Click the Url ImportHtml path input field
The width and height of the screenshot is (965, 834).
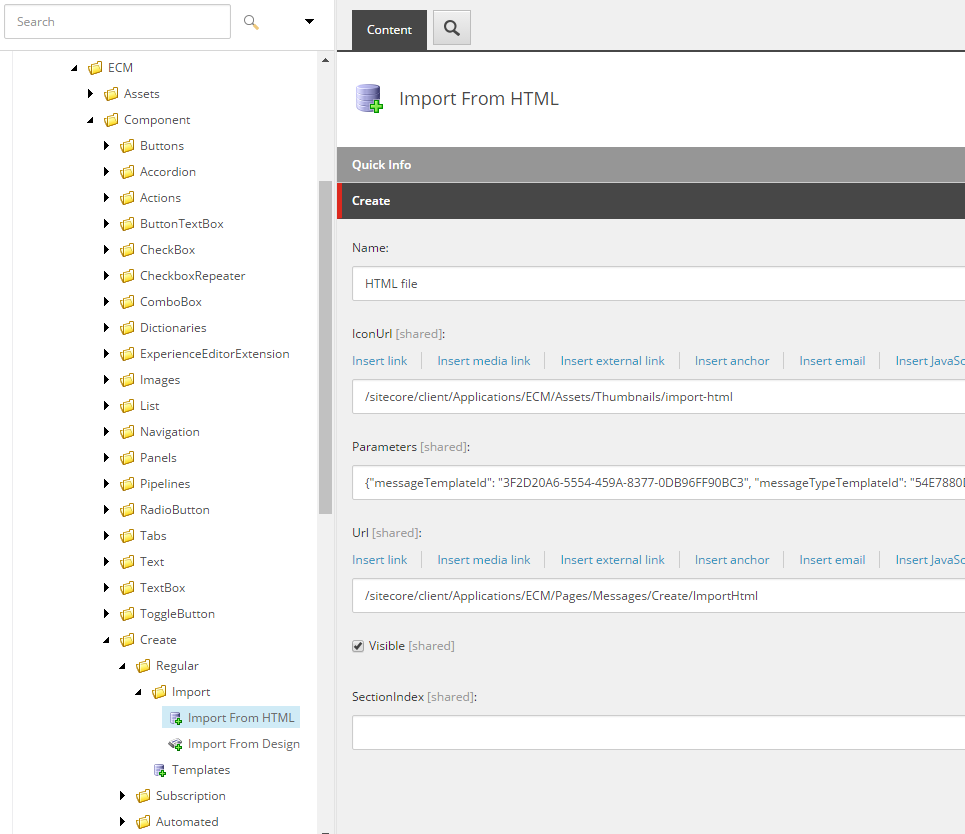(659, 596)
